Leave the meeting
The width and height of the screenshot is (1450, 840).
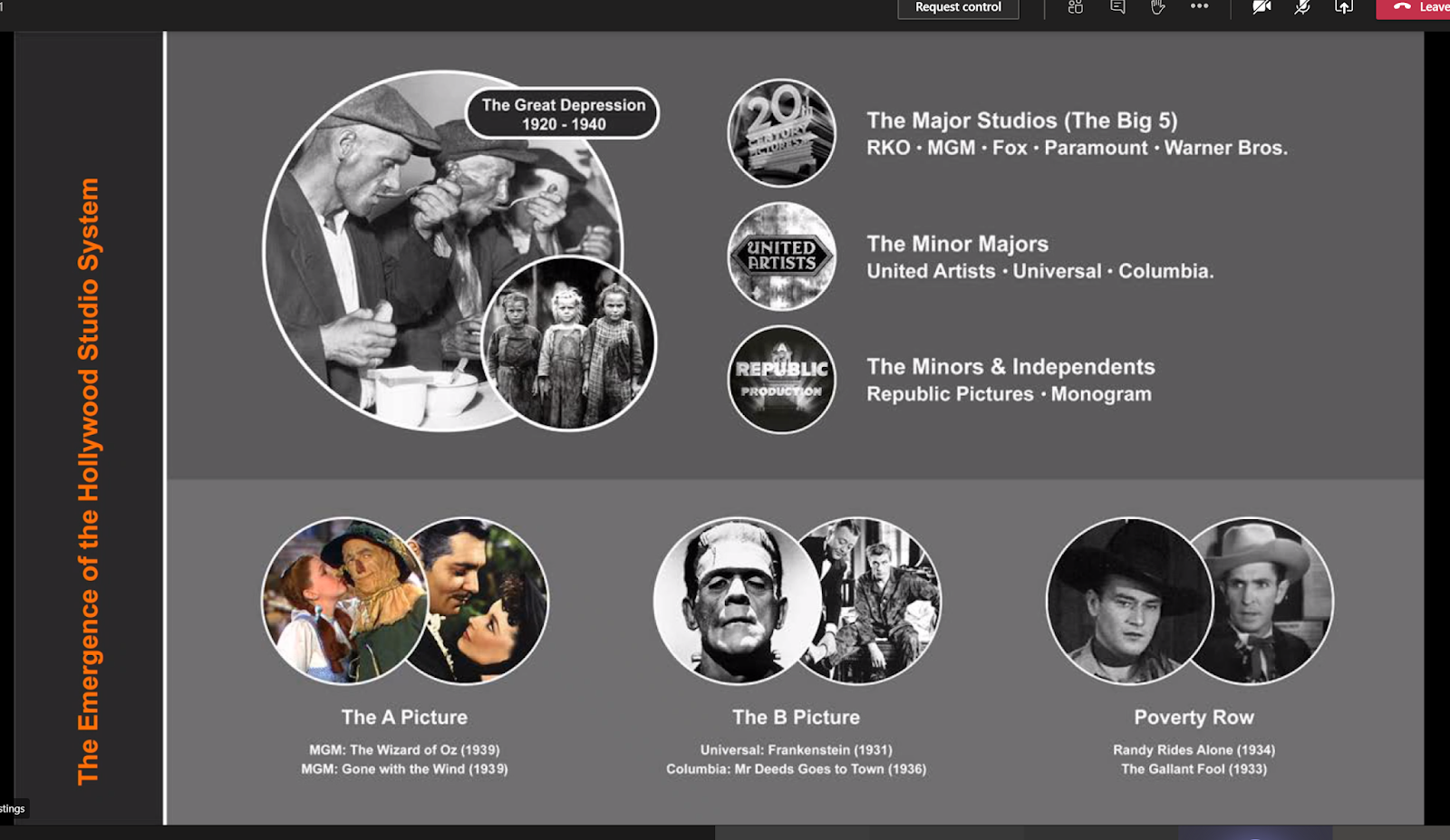click(x=1414, y=7)
